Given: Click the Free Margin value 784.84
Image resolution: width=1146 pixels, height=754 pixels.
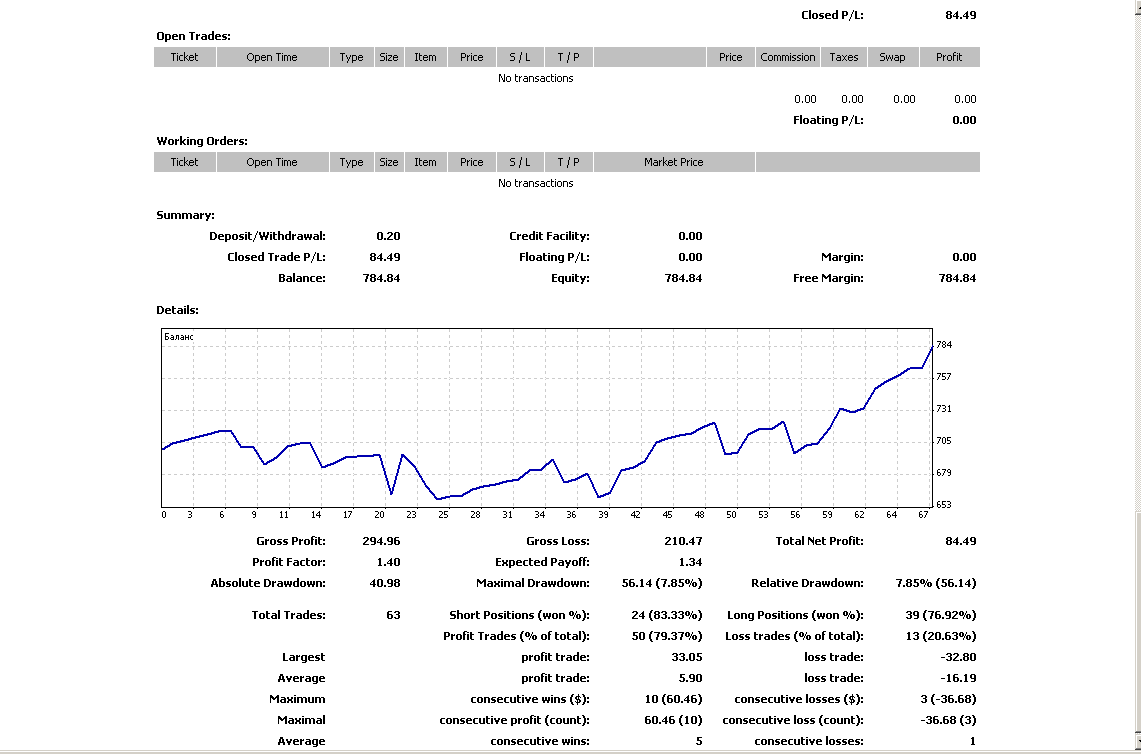Looking at the screenshot, I should 957,278.
